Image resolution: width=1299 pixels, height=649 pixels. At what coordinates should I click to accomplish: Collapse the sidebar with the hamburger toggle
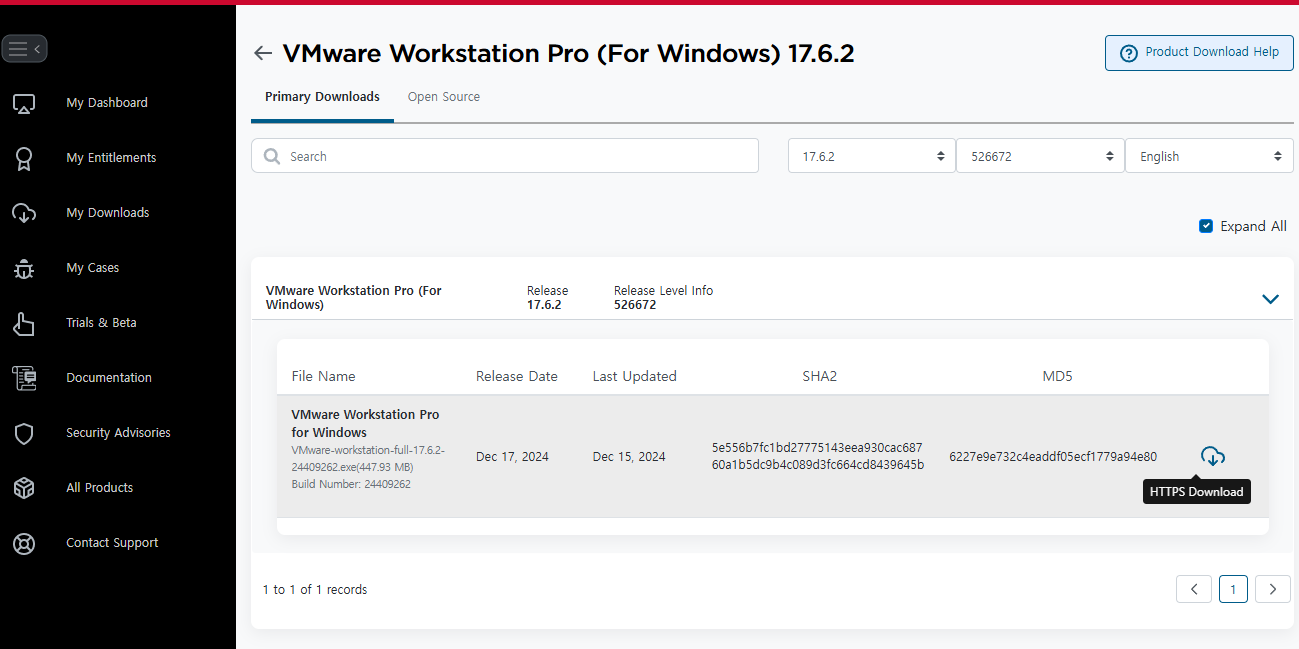[x=24, y=48]
